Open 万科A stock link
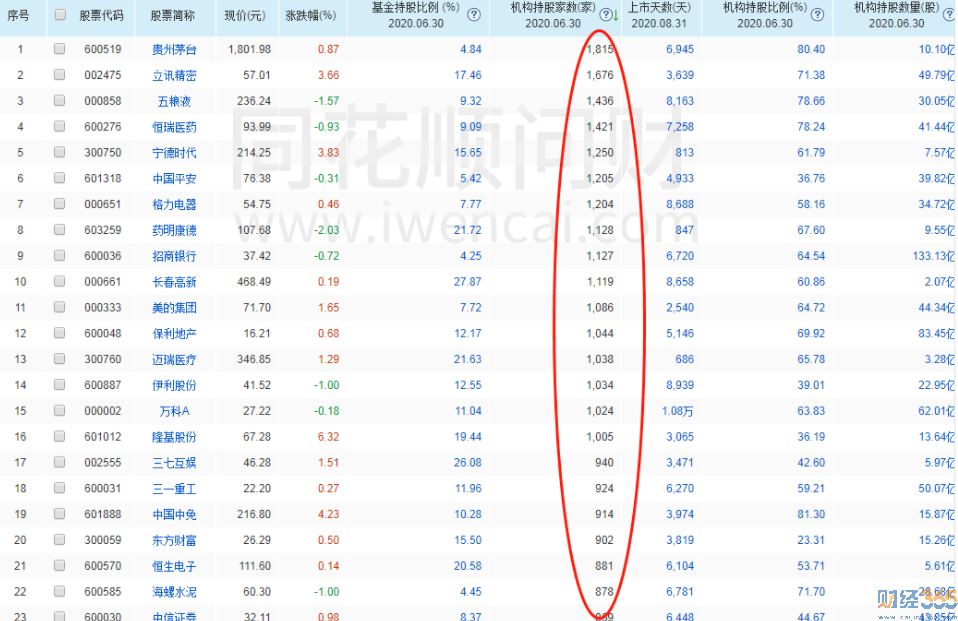The height and width of the screenshot is (621, 958). tap(174, 411)
